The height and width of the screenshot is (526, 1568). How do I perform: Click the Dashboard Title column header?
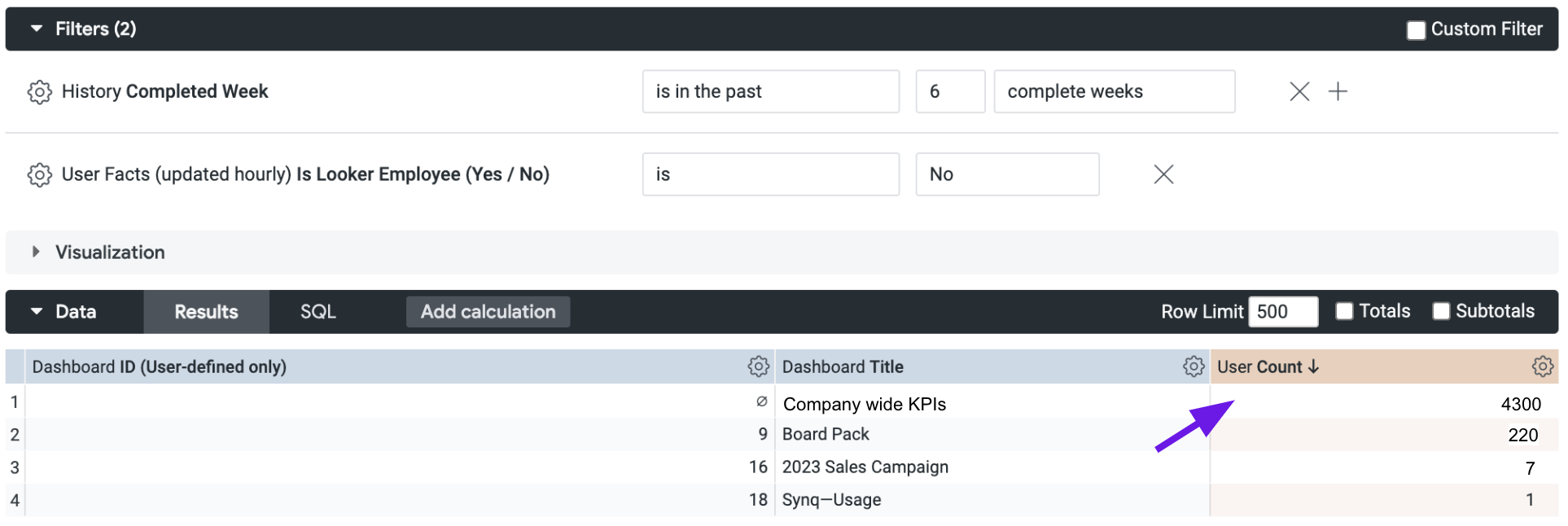pos(843,367)
